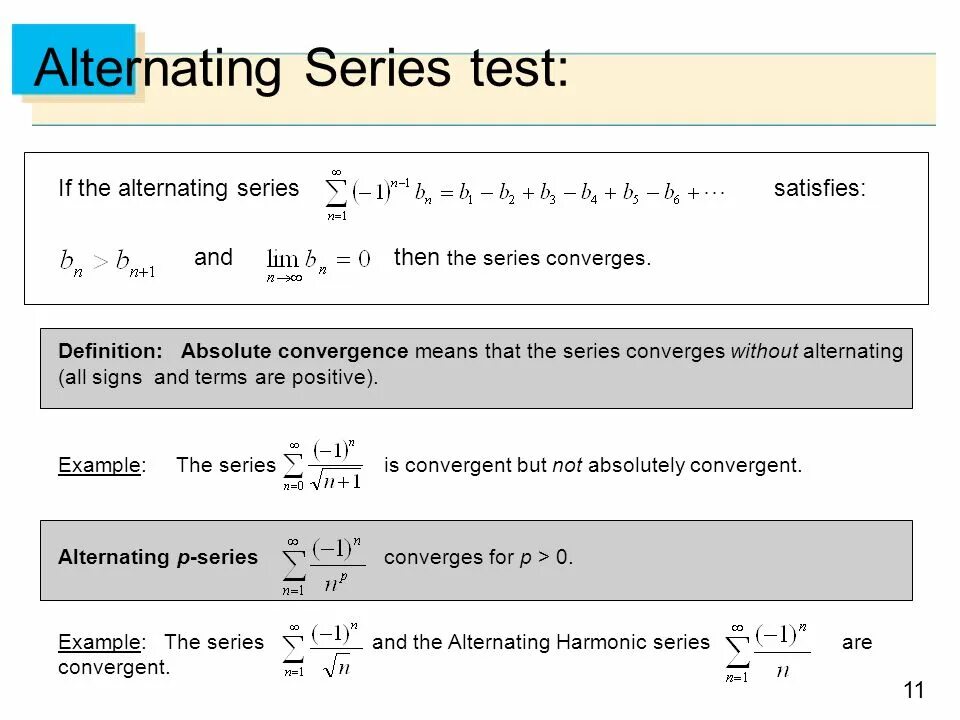Click the alternating harmonic series formula over n

(x=768, y=653)
